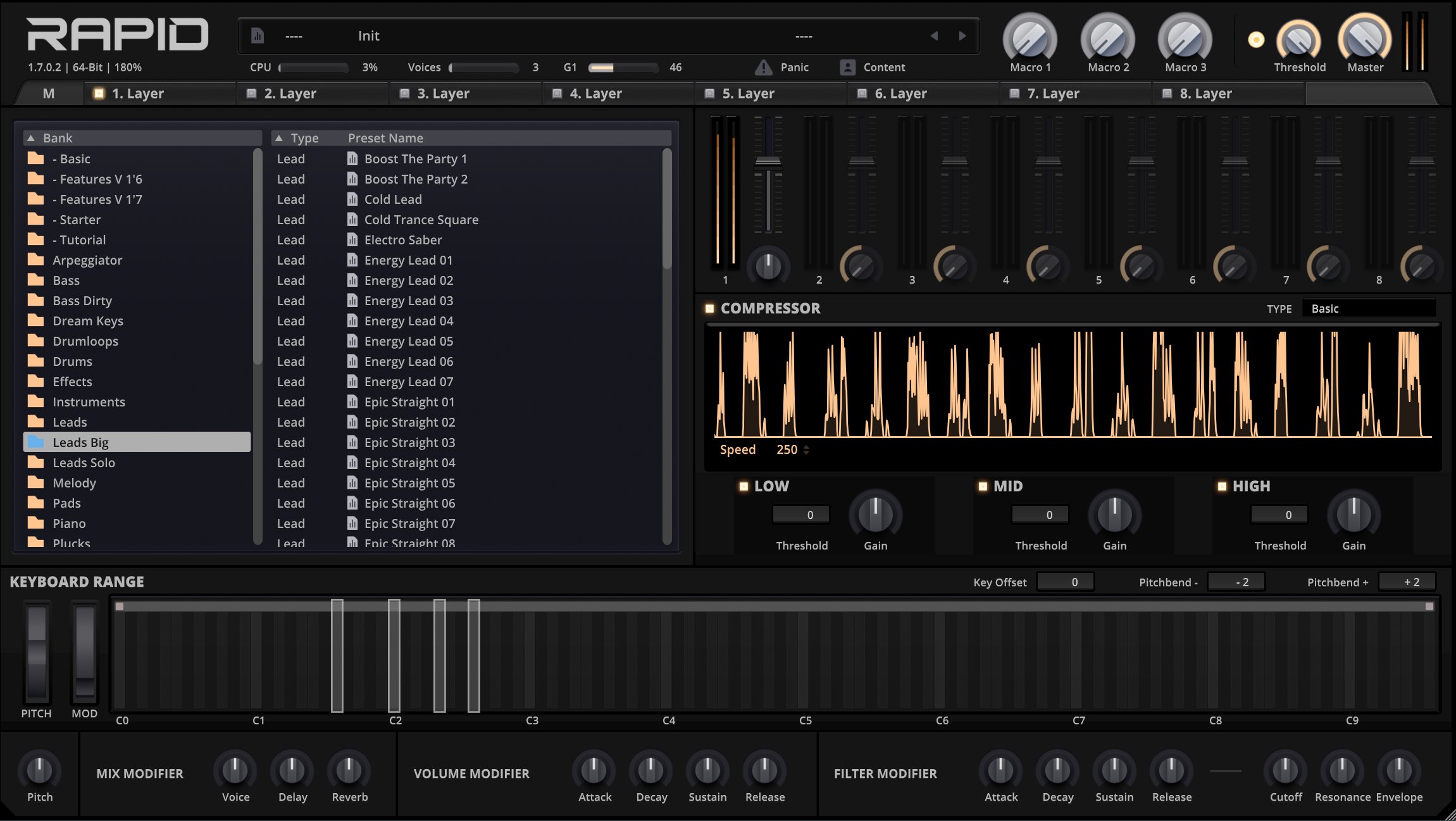Switch to the 8. Layer tab
Screen dimensions: 1456x821
point(1228,94)
